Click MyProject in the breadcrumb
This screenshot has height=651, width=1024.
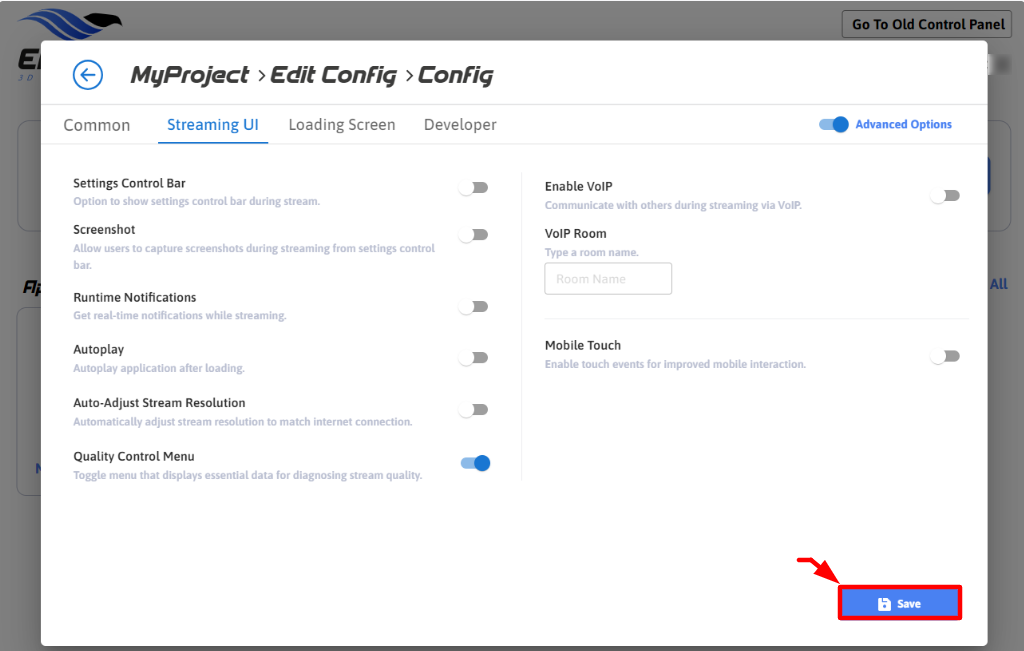[190, 75]
